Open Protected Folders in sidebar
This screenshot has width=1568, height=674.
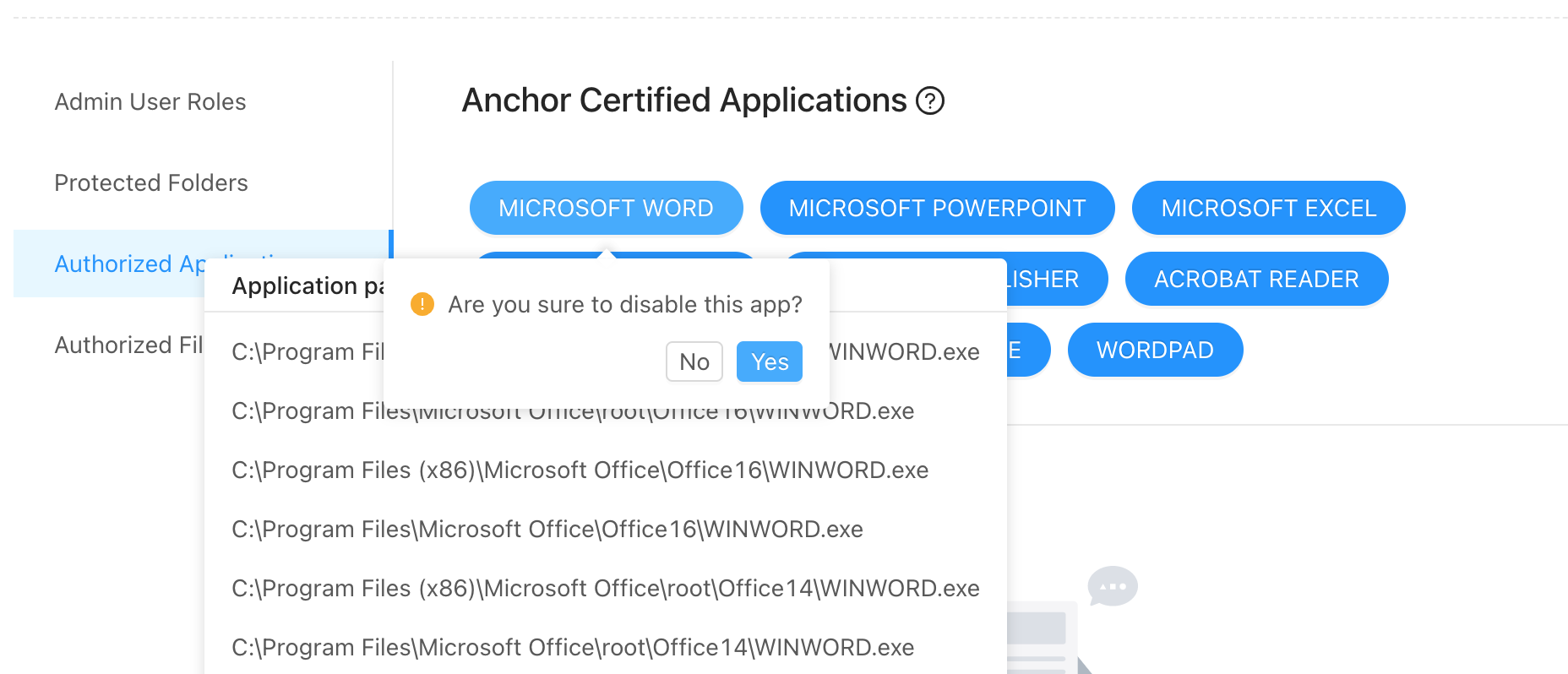151,182
